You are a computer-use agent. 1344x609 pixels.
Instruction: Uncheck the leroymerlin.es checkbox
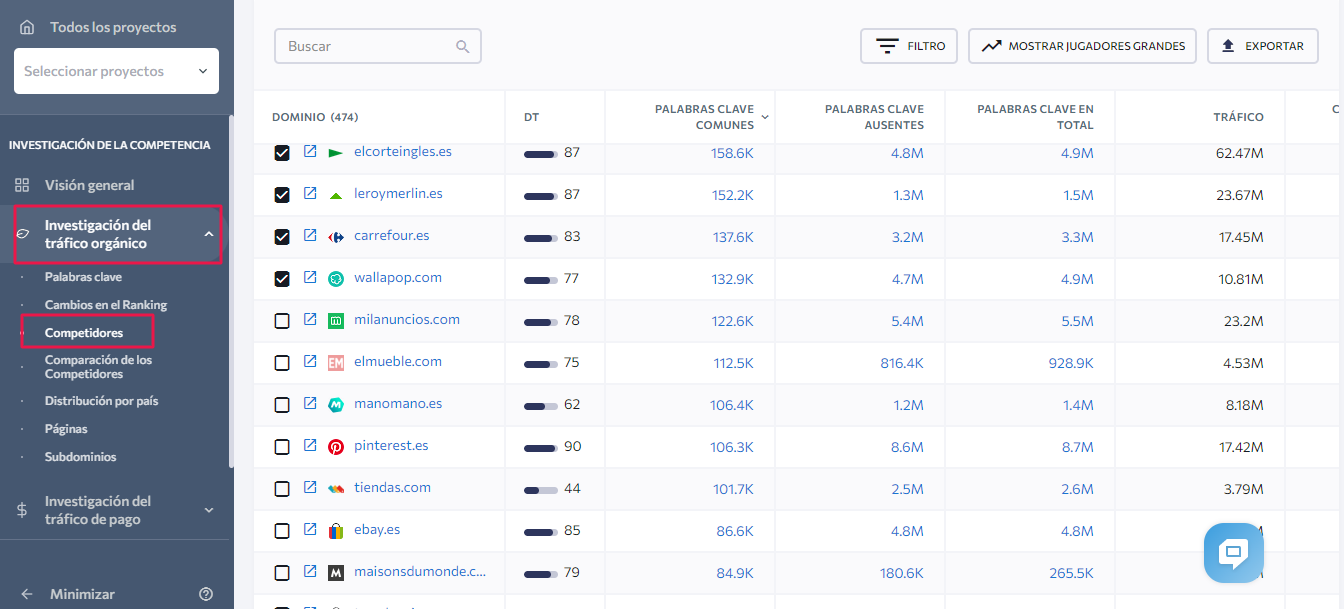282,195
